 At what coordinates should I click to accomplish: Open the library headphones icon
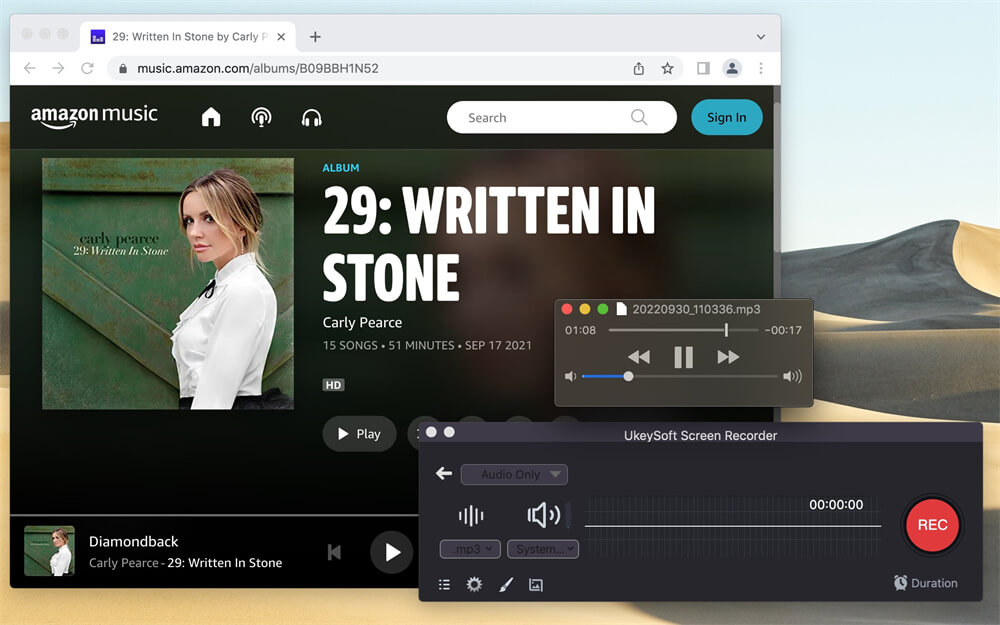(311, 117)
